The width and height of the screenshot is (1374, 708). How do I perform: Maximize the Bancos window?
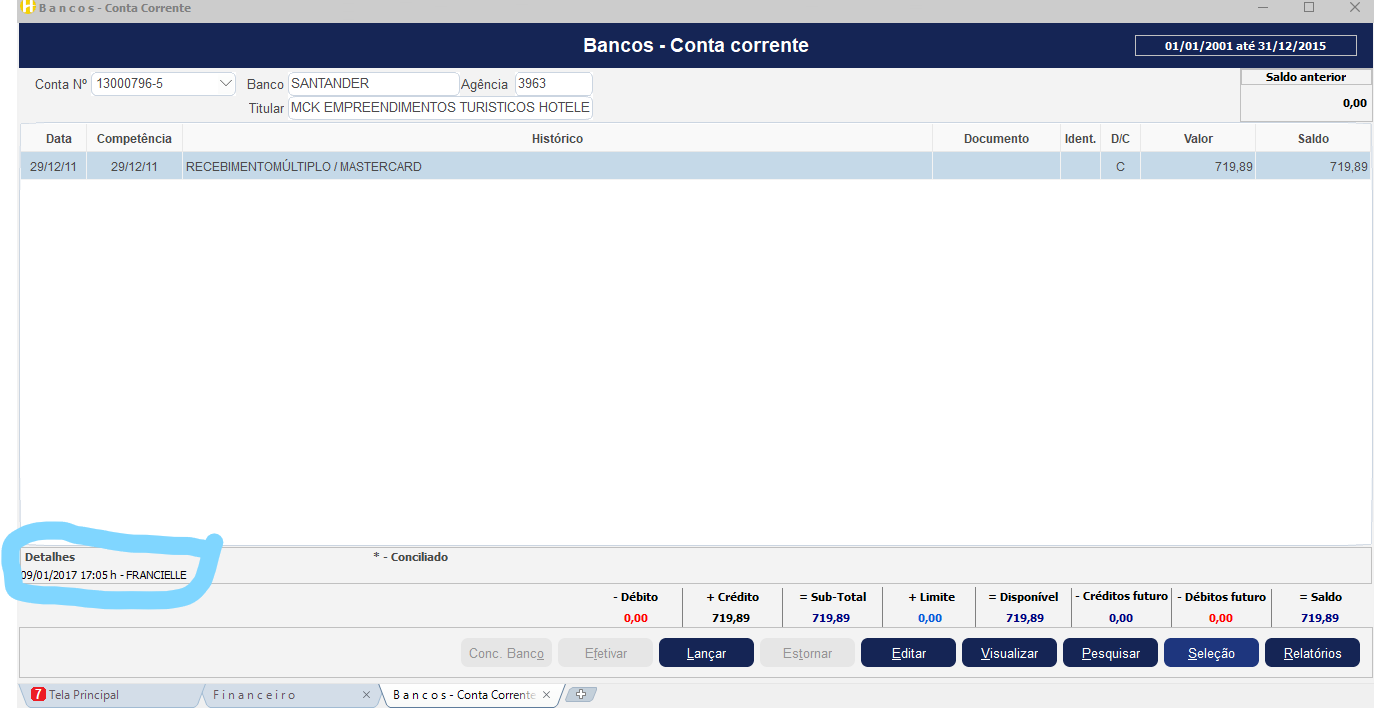[x=1309, y=7]
